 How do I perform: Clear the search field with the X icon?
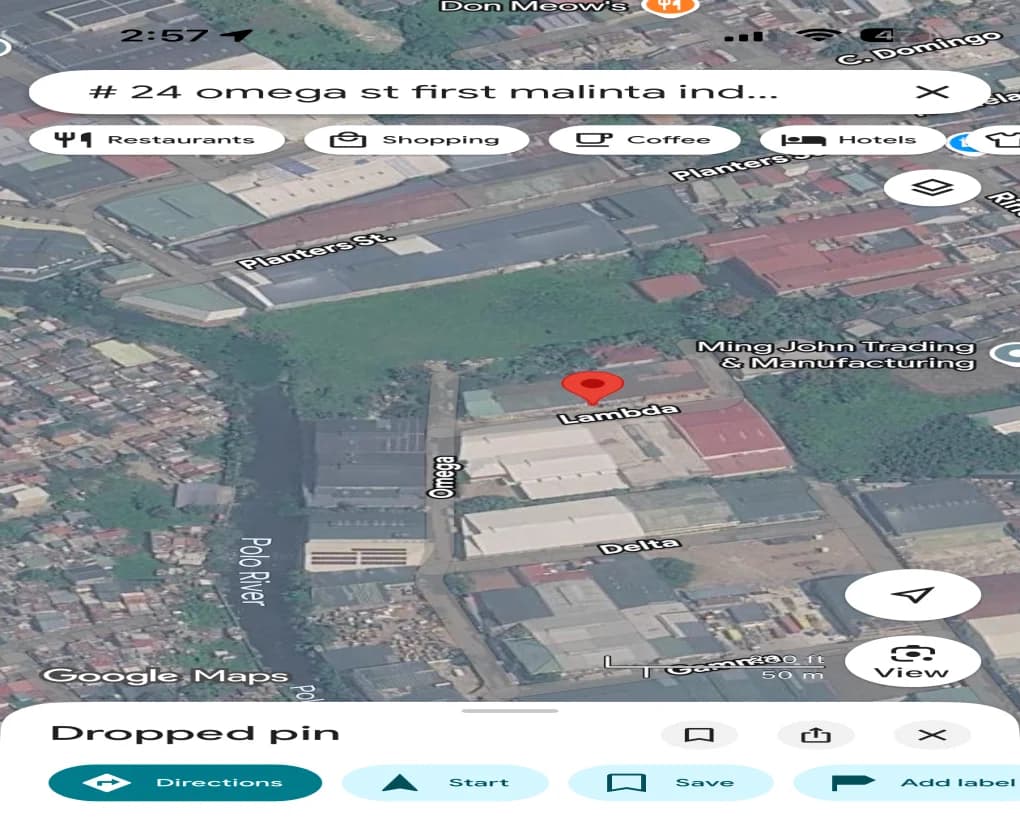coord(932,92)
